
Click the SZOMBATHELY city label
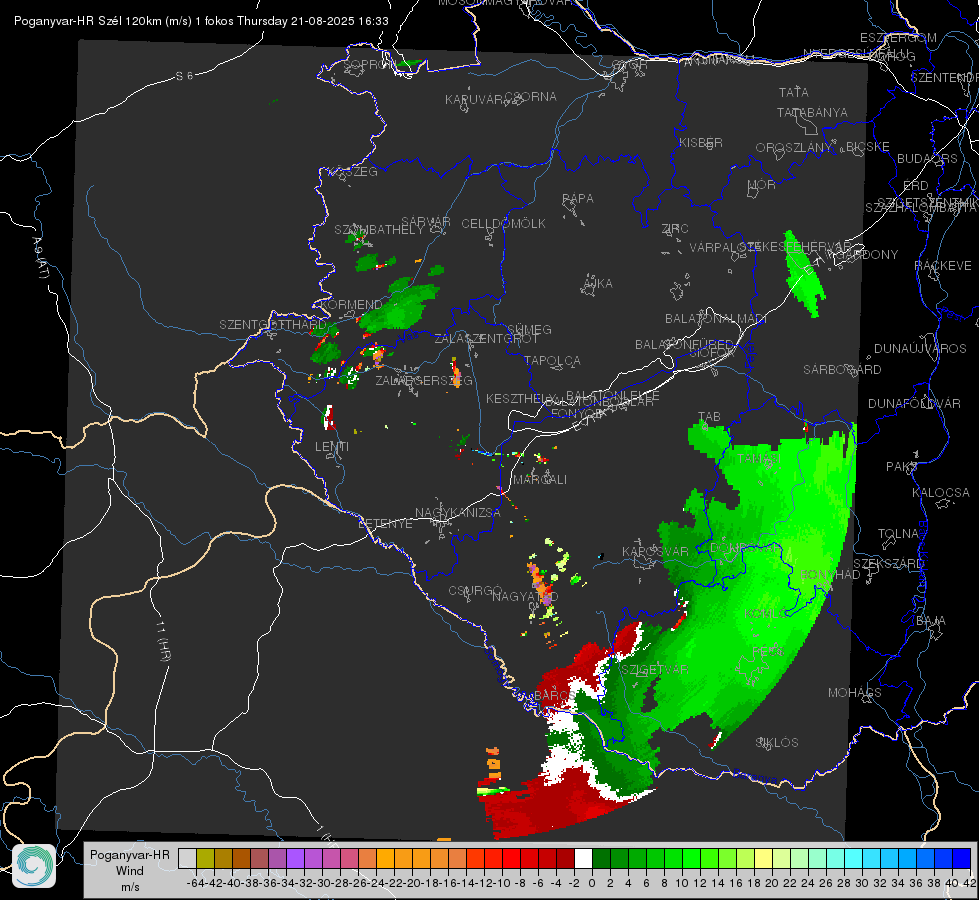point(379,230)
